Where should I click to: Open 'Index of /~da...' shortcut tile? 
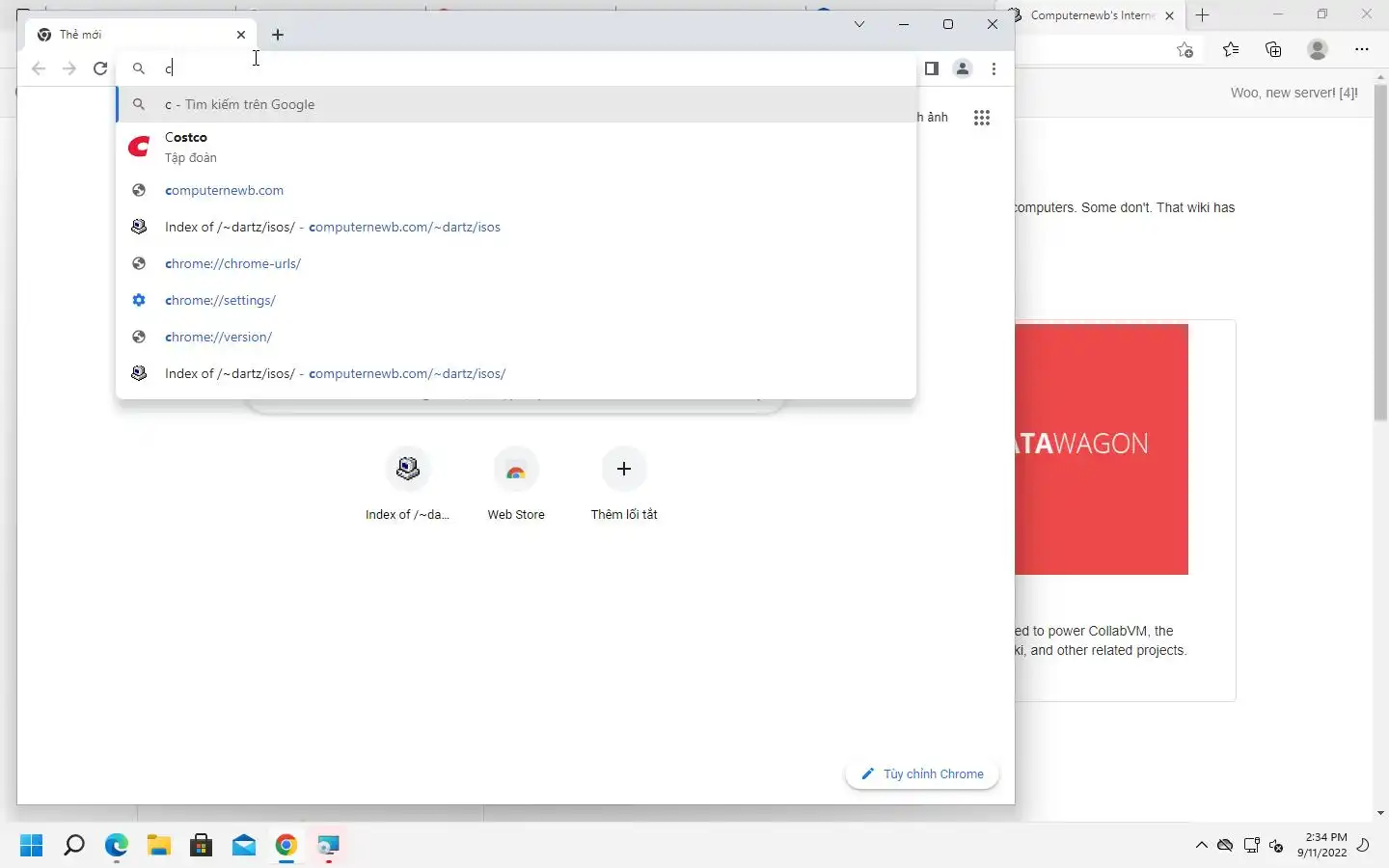408,484
